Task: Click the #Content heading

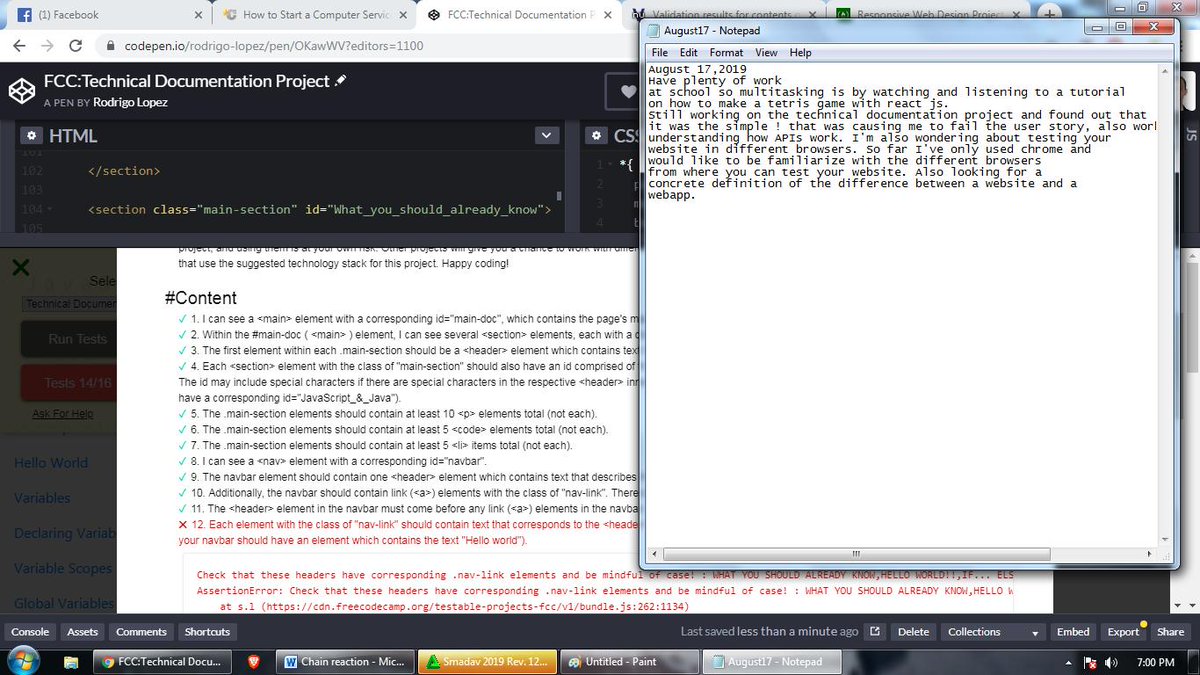Action: tap(200, 298)
